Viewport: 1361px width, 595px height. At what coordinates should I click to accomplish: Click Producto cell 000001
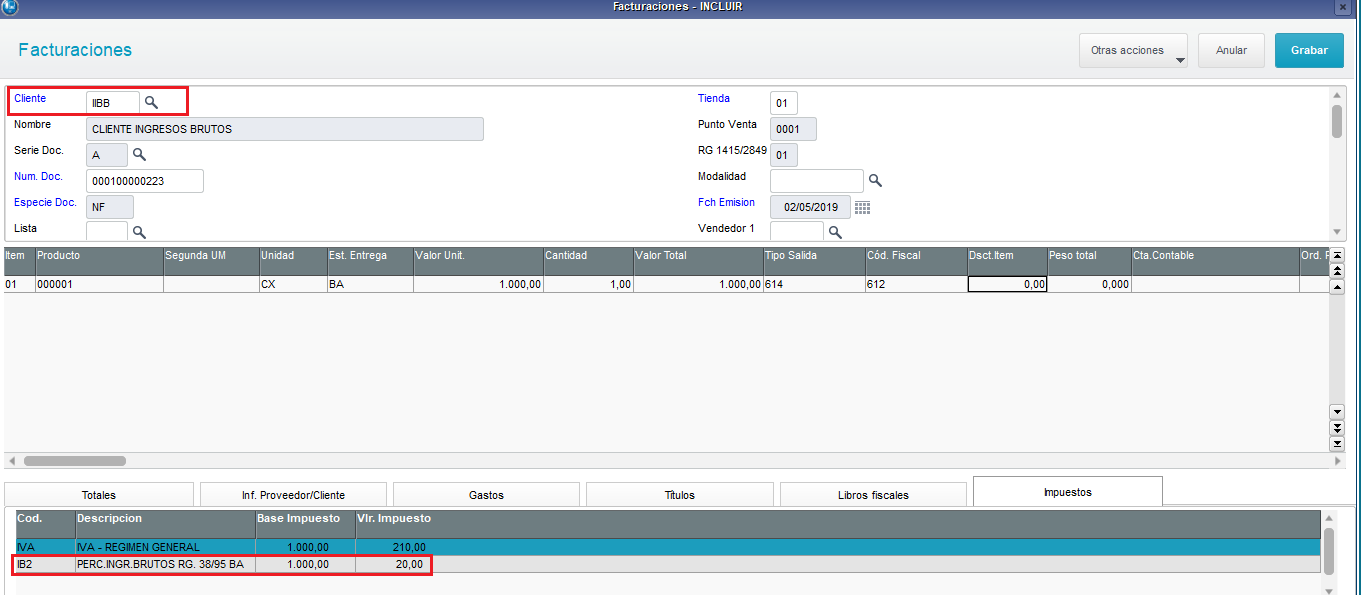click(x=100, y=284)
